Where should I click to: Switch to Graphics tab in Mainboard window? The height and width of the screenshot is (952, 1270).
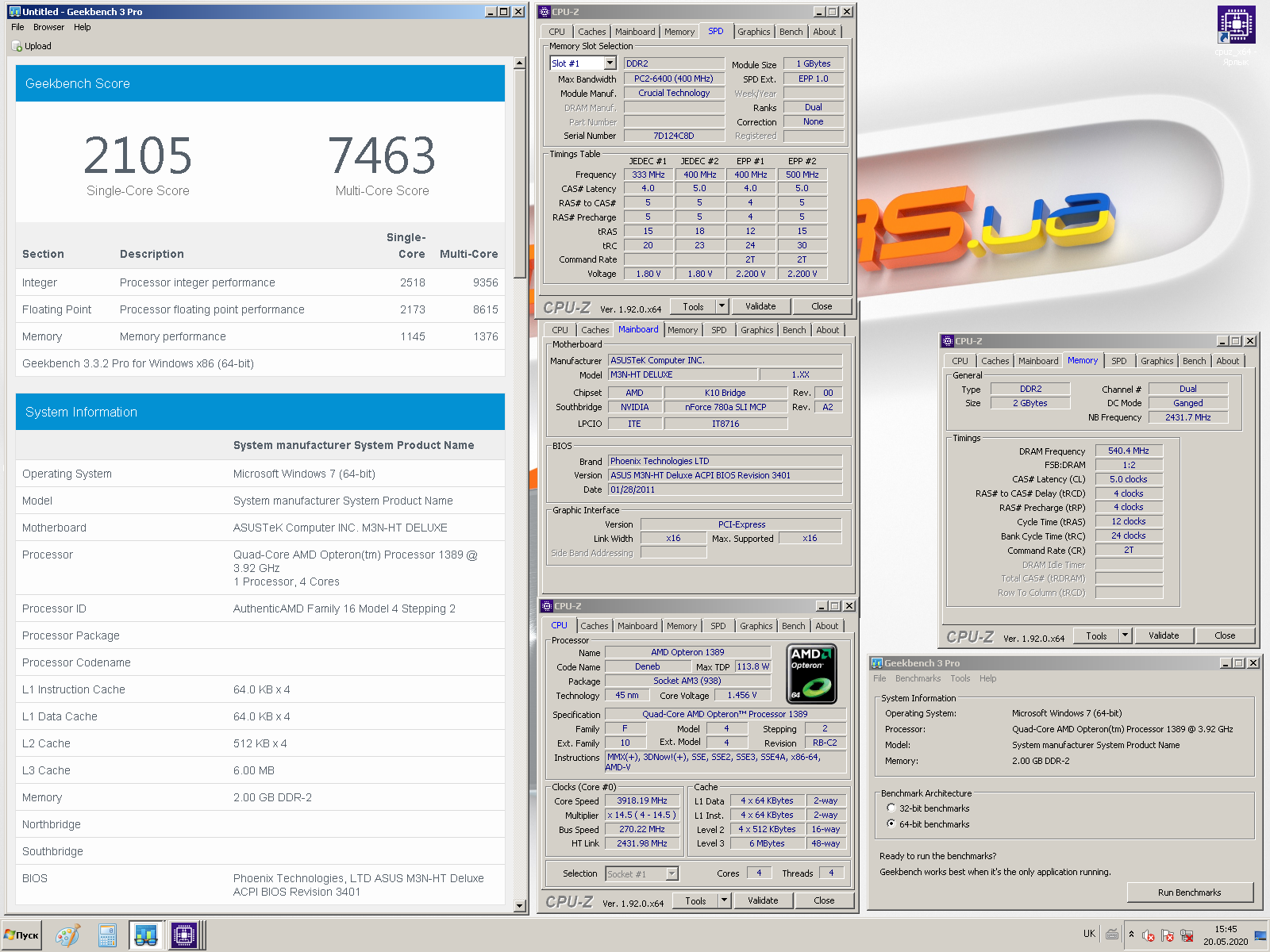click(x=757, y=330)
